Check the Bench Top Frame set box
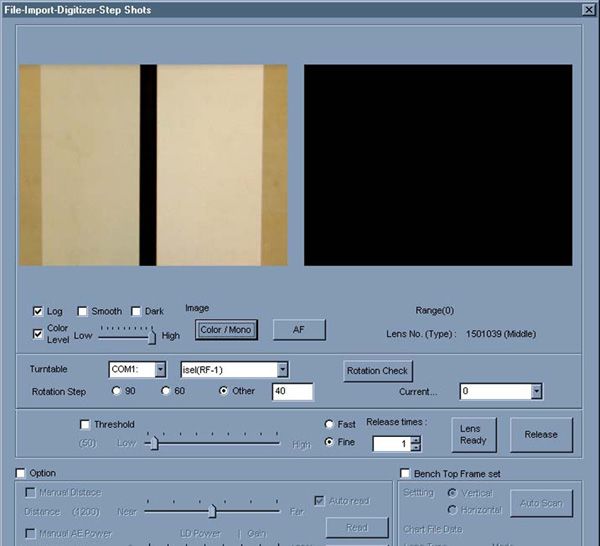600x546 pixels. pyautogui.click(x=405, y=473)
